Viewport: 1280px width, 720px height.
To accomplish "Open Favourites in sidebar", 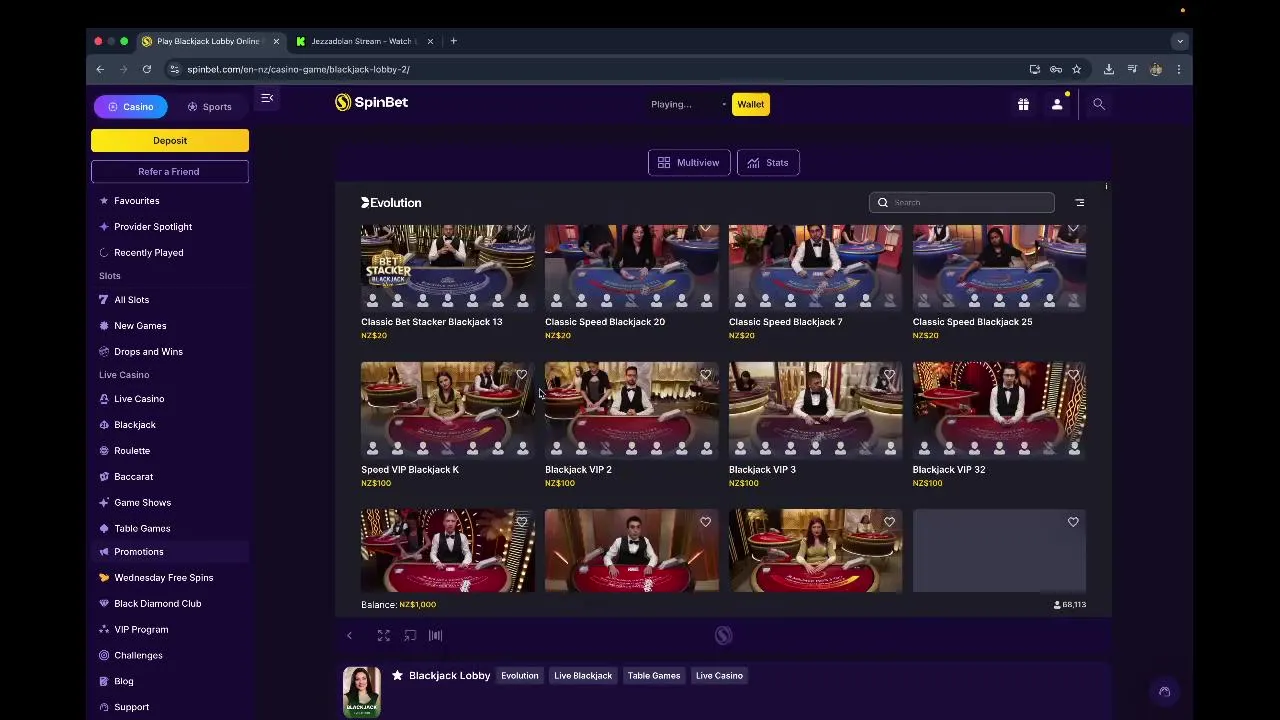I will pyautogui.click(x=136, y=201).
